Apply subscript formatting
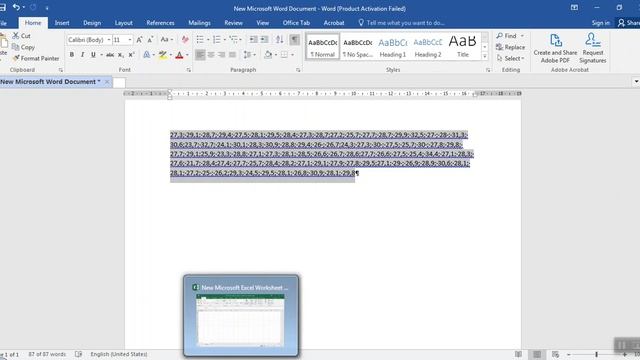Viewport: 640px width, 360px height. pyautogui.click(x=121, y=55)
